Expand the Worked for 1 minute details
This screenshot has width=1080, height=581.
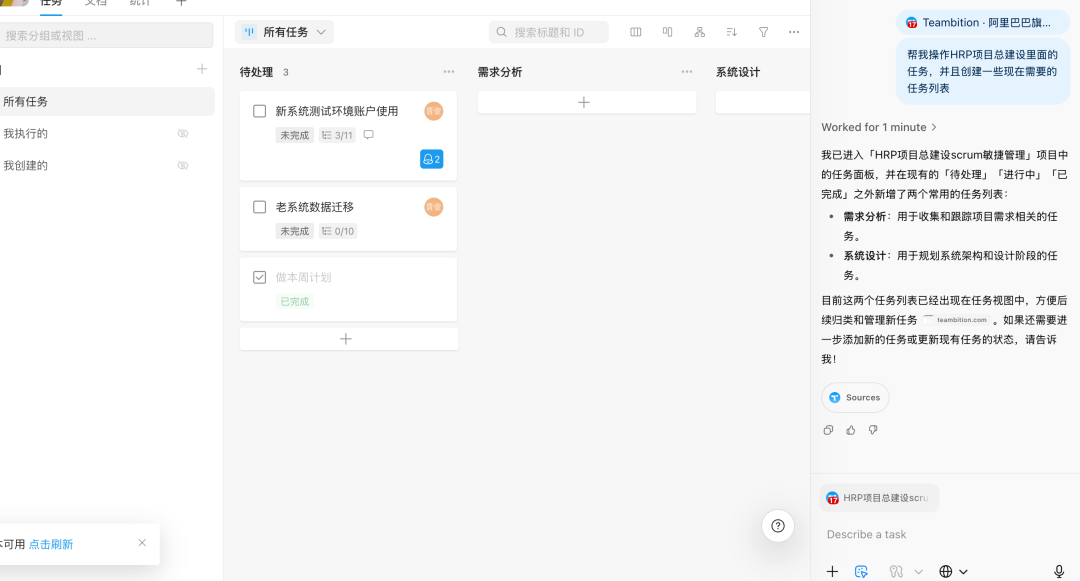(x=879, y=127)
